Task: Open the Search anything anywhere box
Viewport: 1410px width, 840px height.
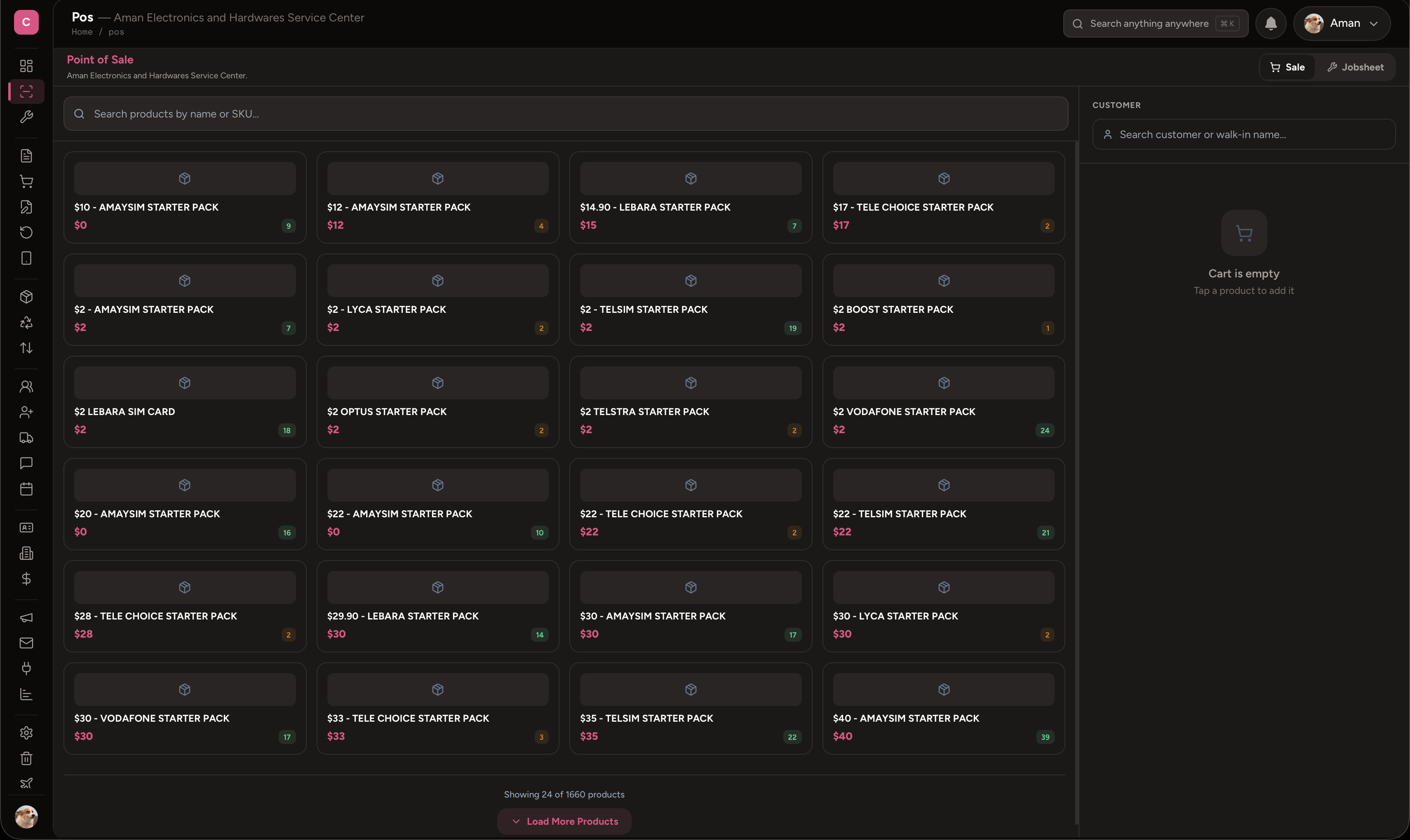Action: [1156, 23]
